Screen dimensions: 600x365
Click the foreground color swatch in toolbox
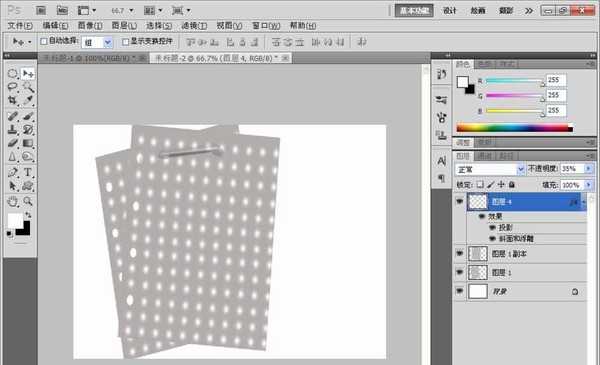coord(15,221)
